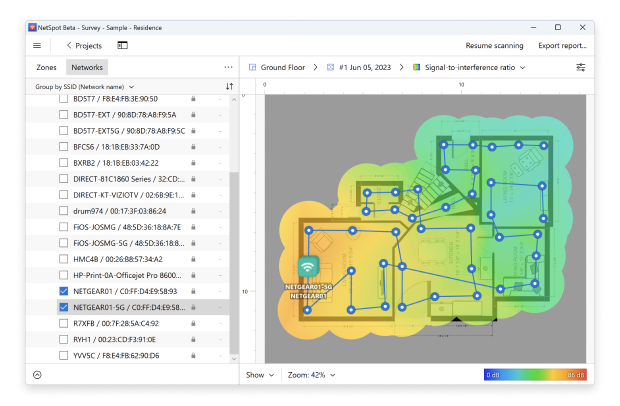
Task: Click lock icon on BFCS6 row
Action: click(193, 147)
